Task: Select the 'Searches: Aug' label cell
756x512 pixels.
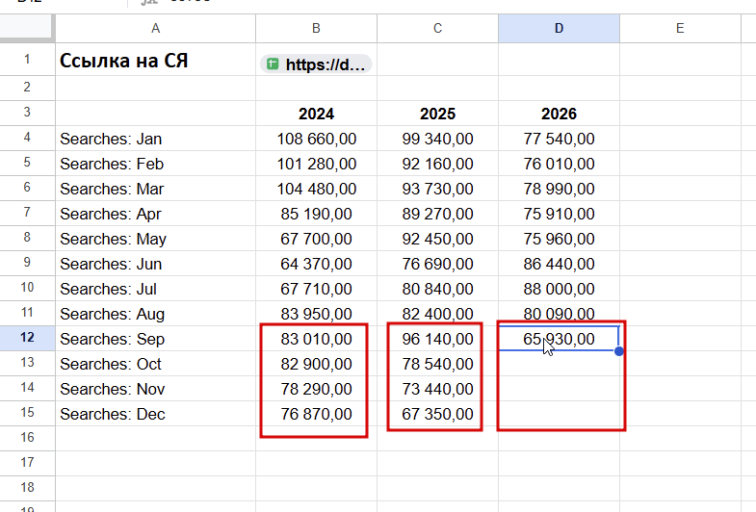Action: coord(155,314)
